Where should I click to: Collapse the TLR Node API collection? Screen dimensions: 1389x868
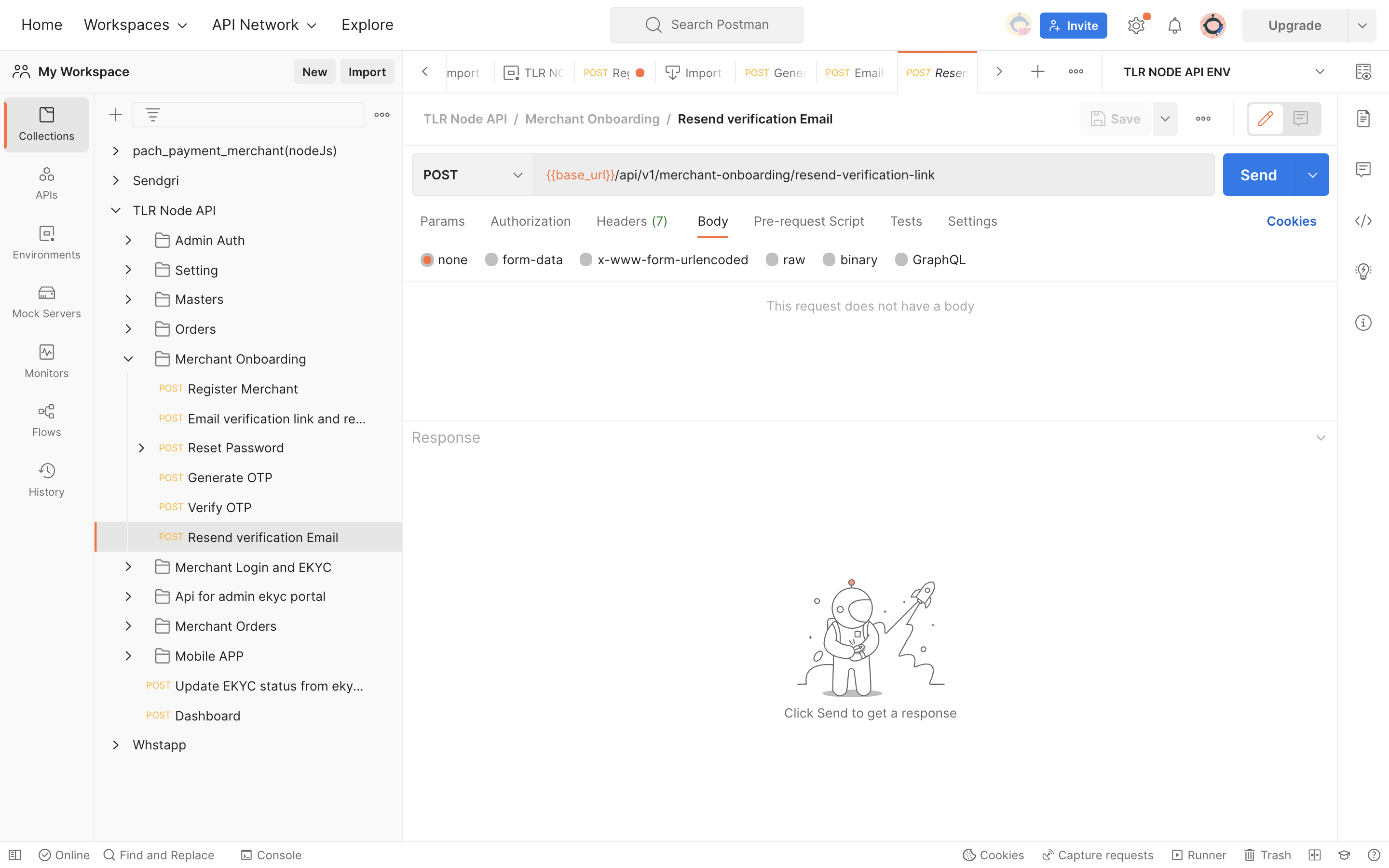pyautogui.click(x=115, y=211)
